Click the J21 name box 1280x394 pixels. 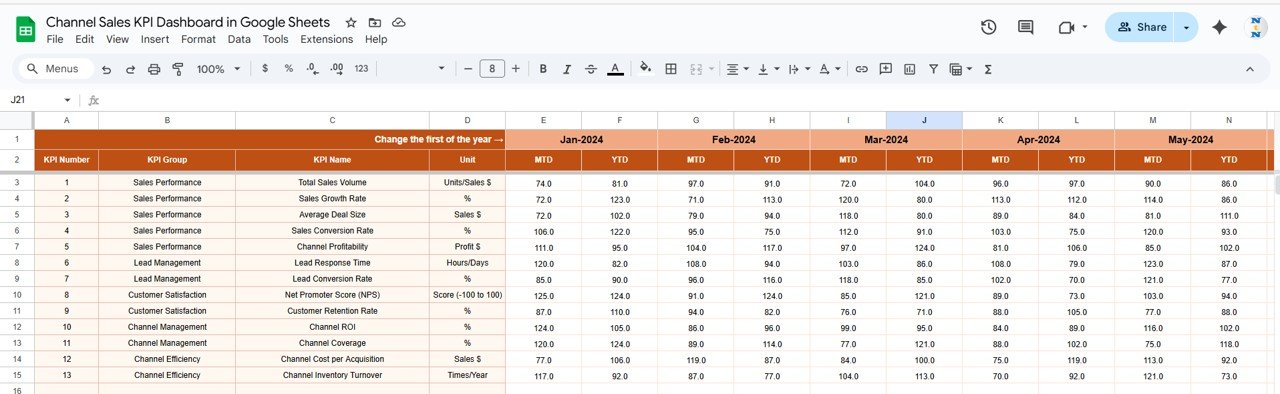40,100
